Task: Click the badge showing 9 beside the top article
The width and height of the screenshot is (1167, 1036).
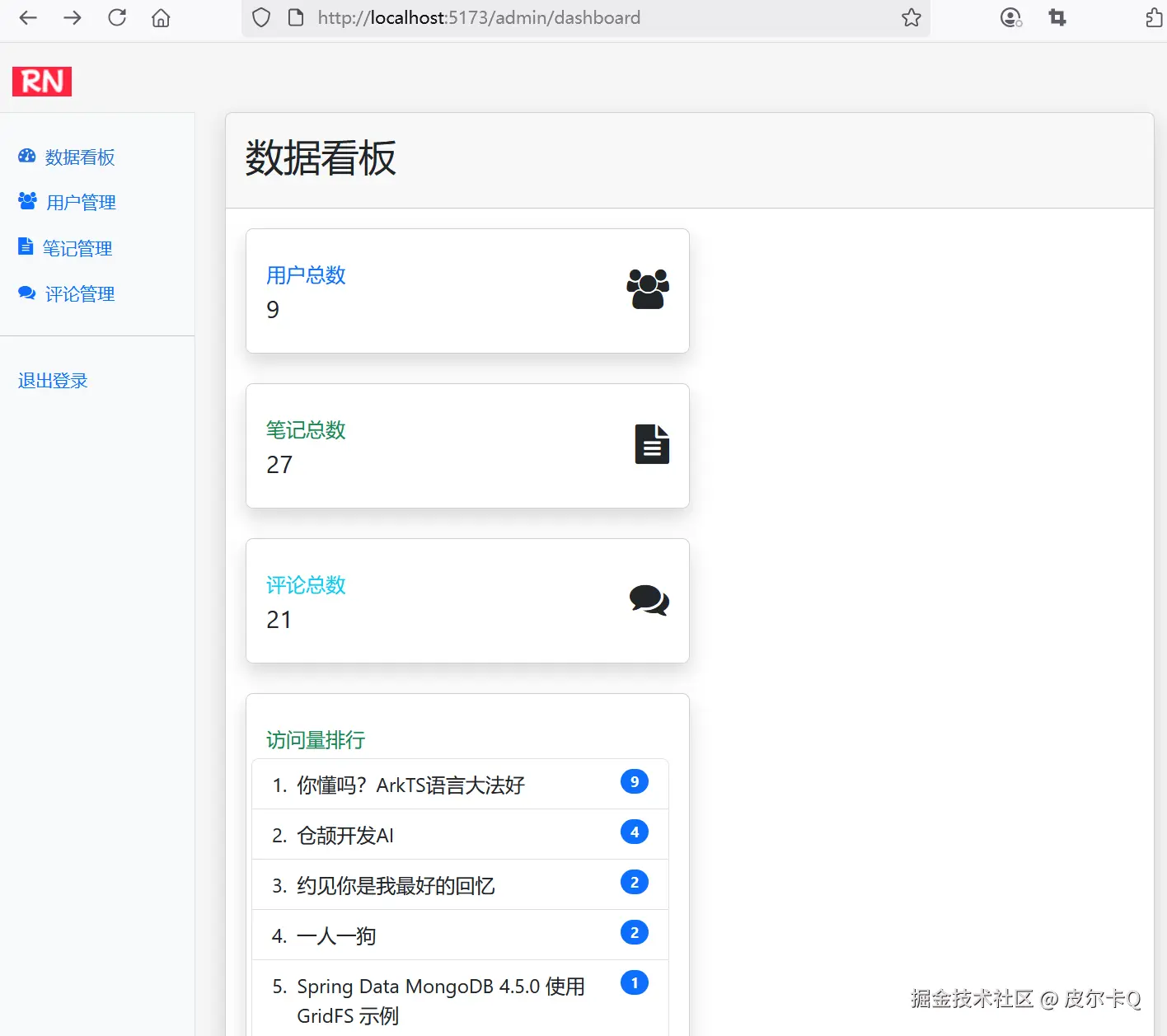Action: [634, 781]
